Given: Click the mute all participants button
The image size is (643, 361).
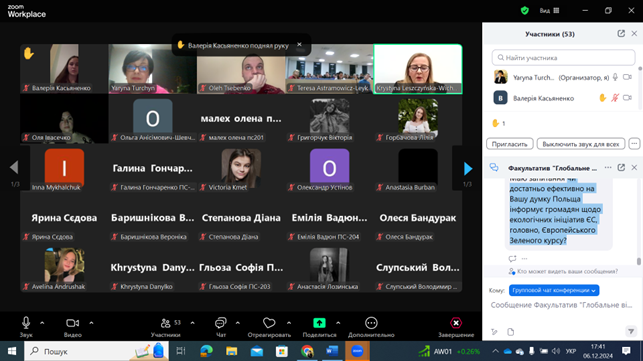Looking at the screenshot, I should pyautogui.click(x=581, y=144).
